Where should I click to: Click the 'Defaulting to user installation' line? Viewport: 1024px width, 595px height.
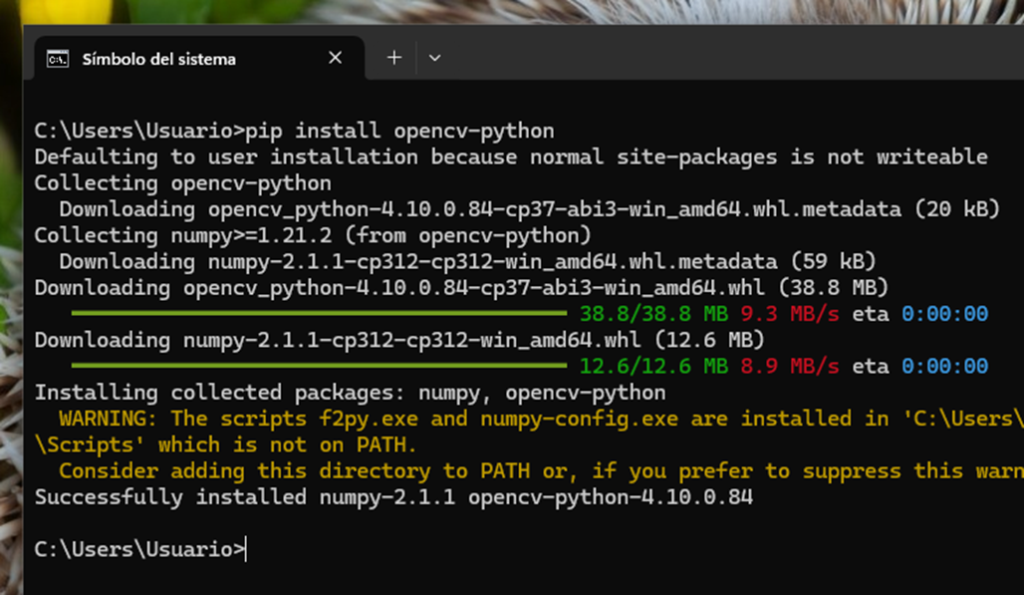tap(511, 157)
